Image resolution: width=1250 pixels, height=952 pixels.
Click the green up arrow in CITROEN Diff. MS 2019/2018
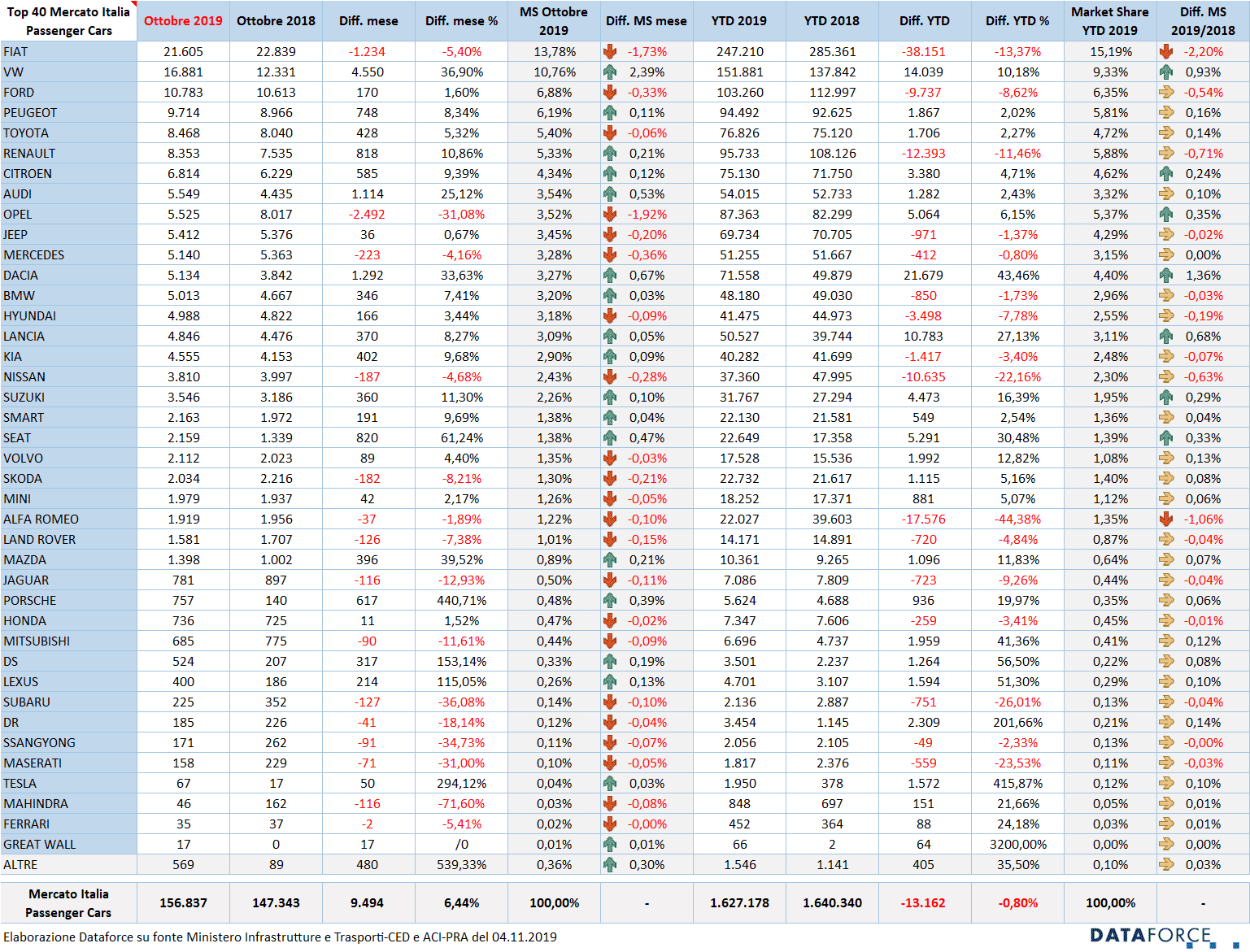[x=1166, y=173]
